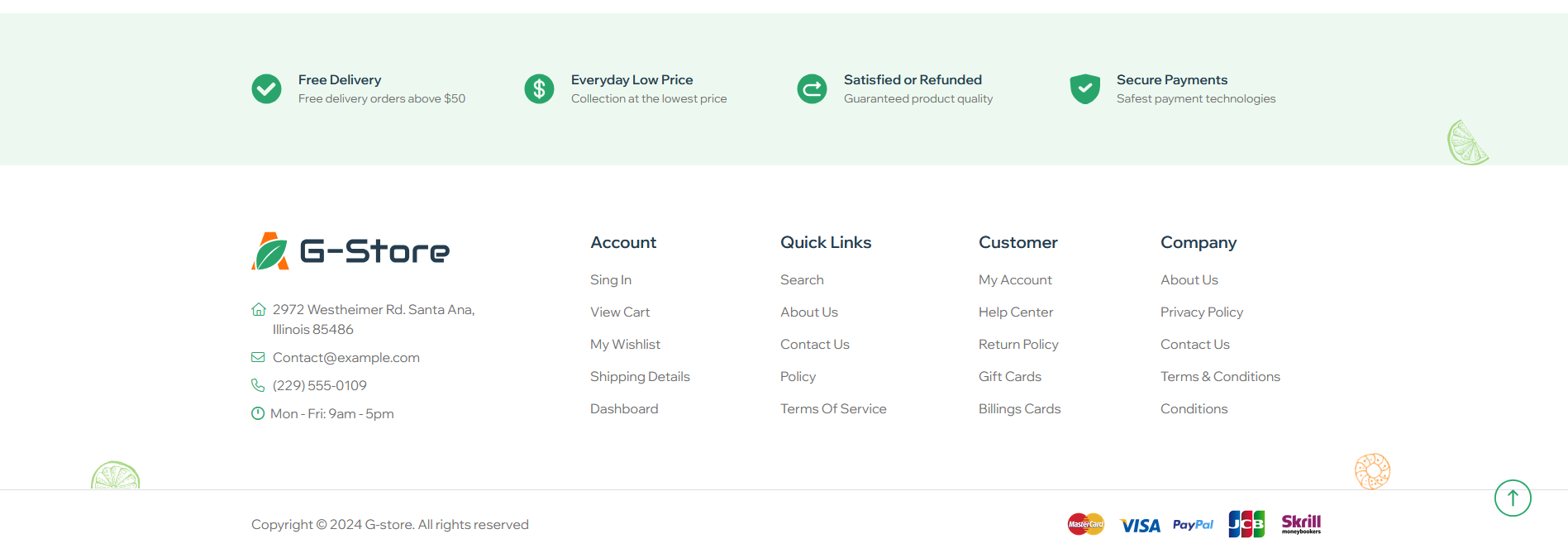
Task: Click the Satisfied or Refunded arrow icon
Action: click(812, 88)
